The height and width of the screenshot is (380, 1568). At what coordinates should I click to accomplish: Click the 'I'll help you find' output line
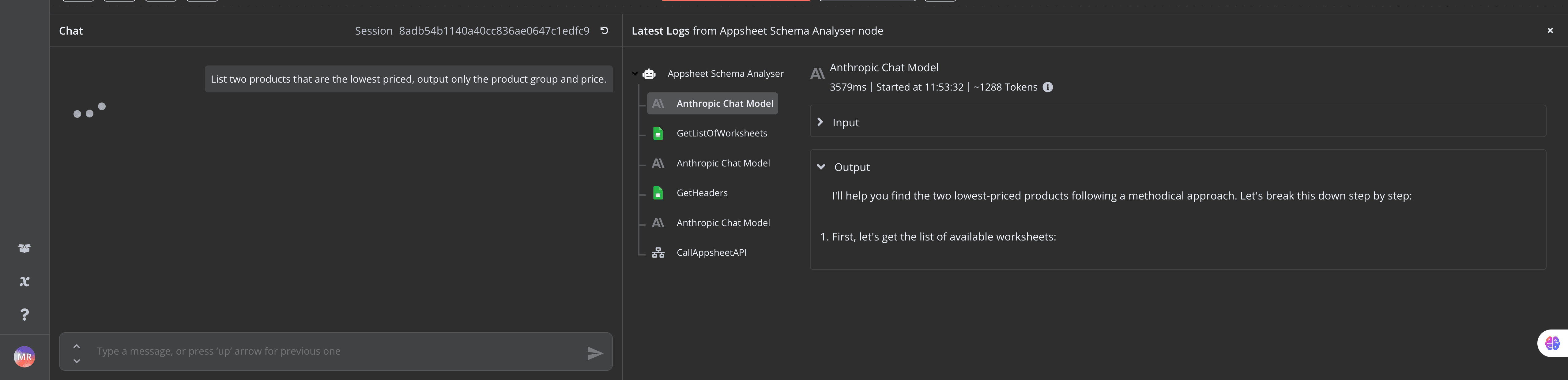click(x=1121, y=196)
